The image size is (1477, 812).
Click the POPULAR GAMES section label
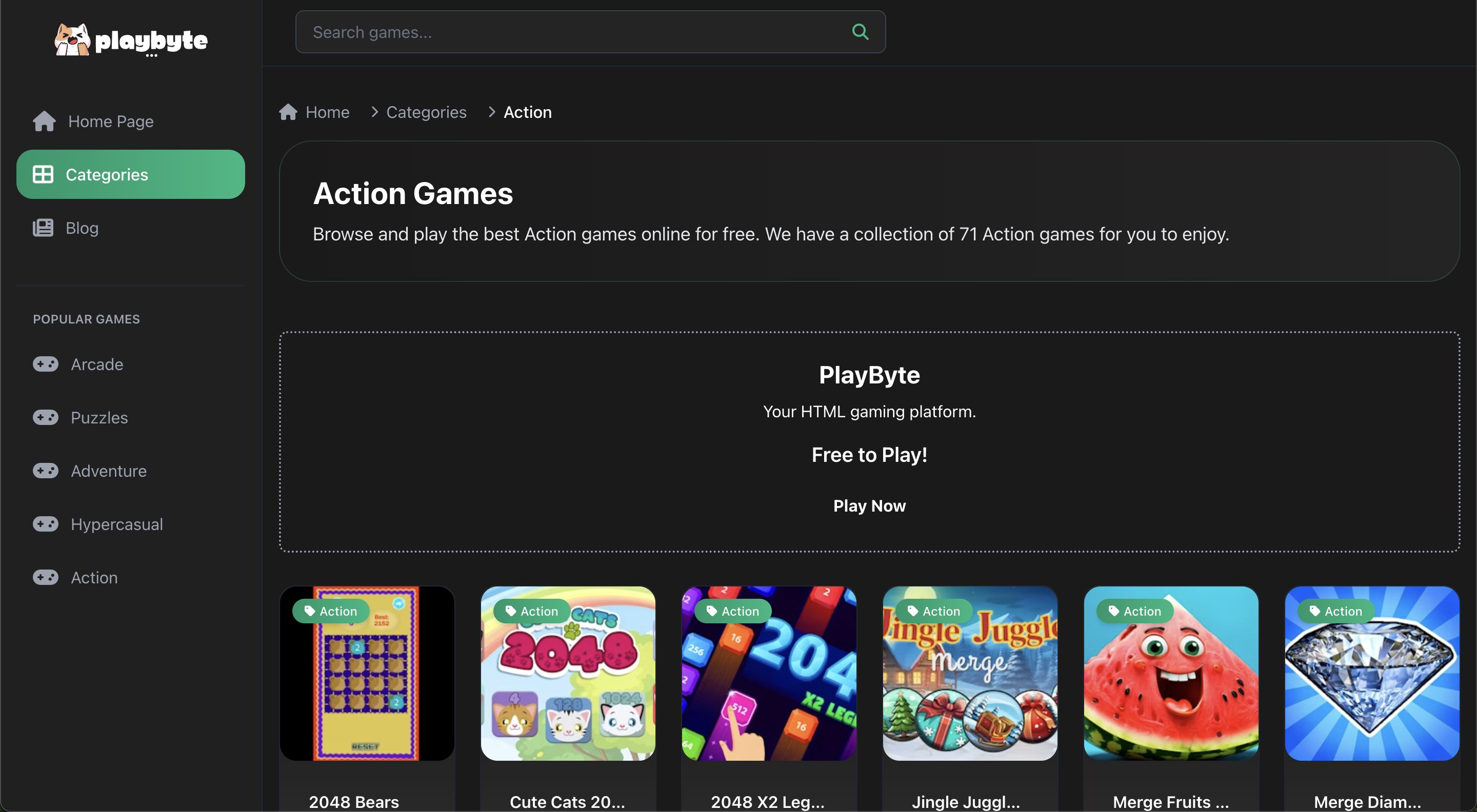coord(86,319)
